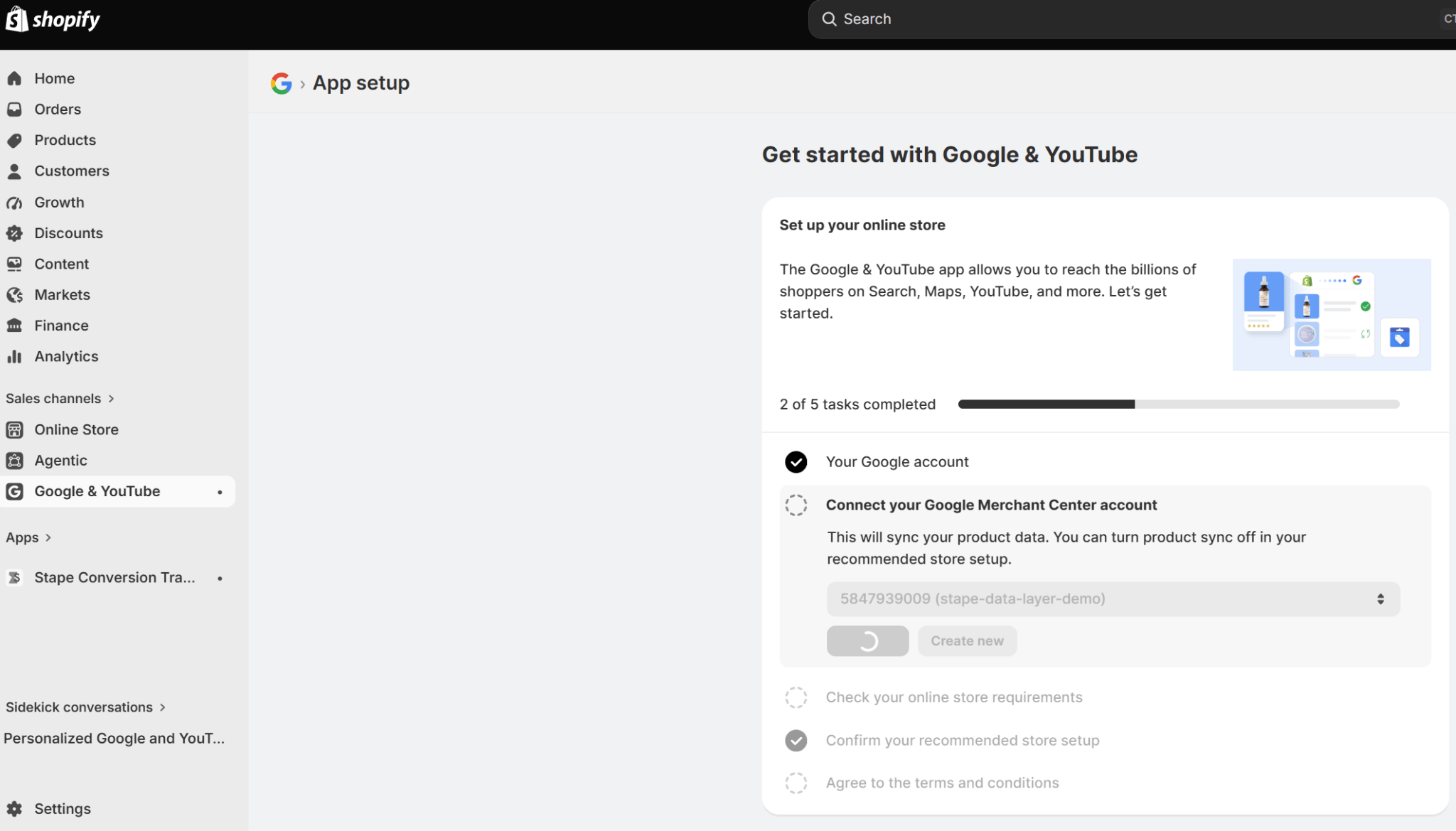This screenshot has width=1456, height=831.
Task: Click the Google & YouTube illustration image
Action: 1332,315
